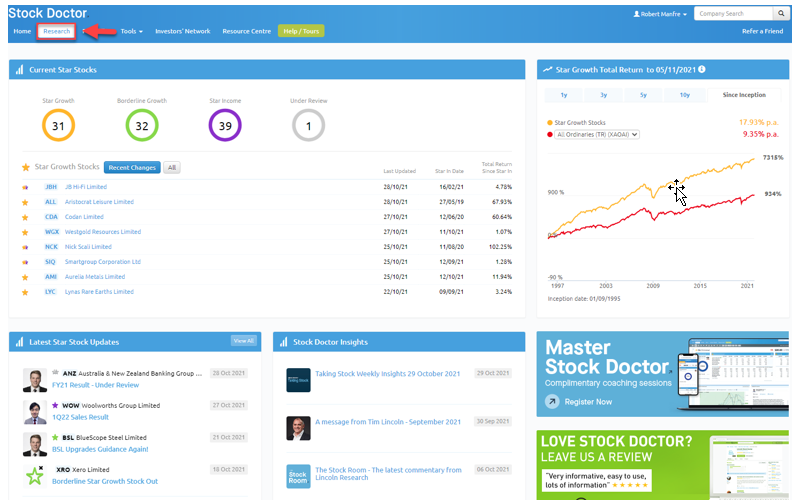The image size is (796, 500).
Task: Open the JB Hi-Fi Limited link
Action: click(86, 187)
